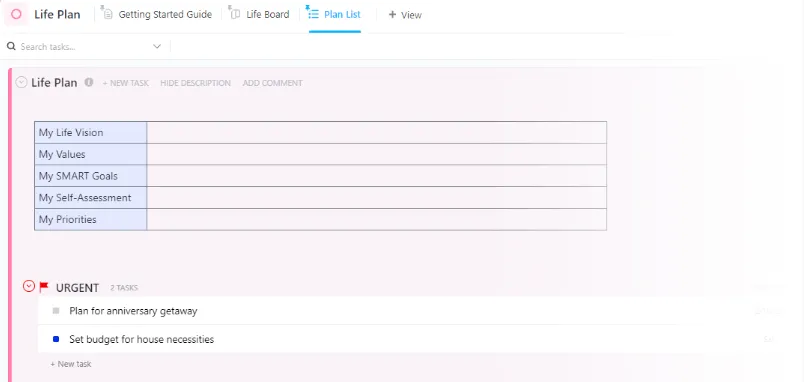The image size is (804, 382).
Task: Toggle blue status square of budget task
Action: pos(56,339)
